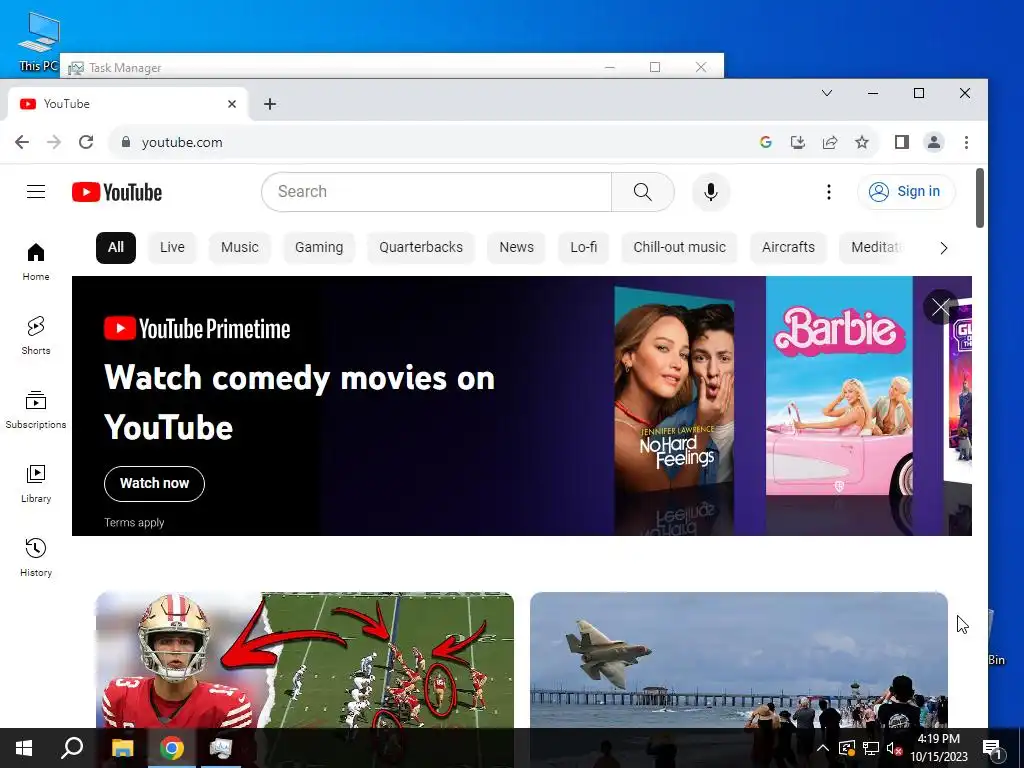Select the Music filter chip

(240, 248)
